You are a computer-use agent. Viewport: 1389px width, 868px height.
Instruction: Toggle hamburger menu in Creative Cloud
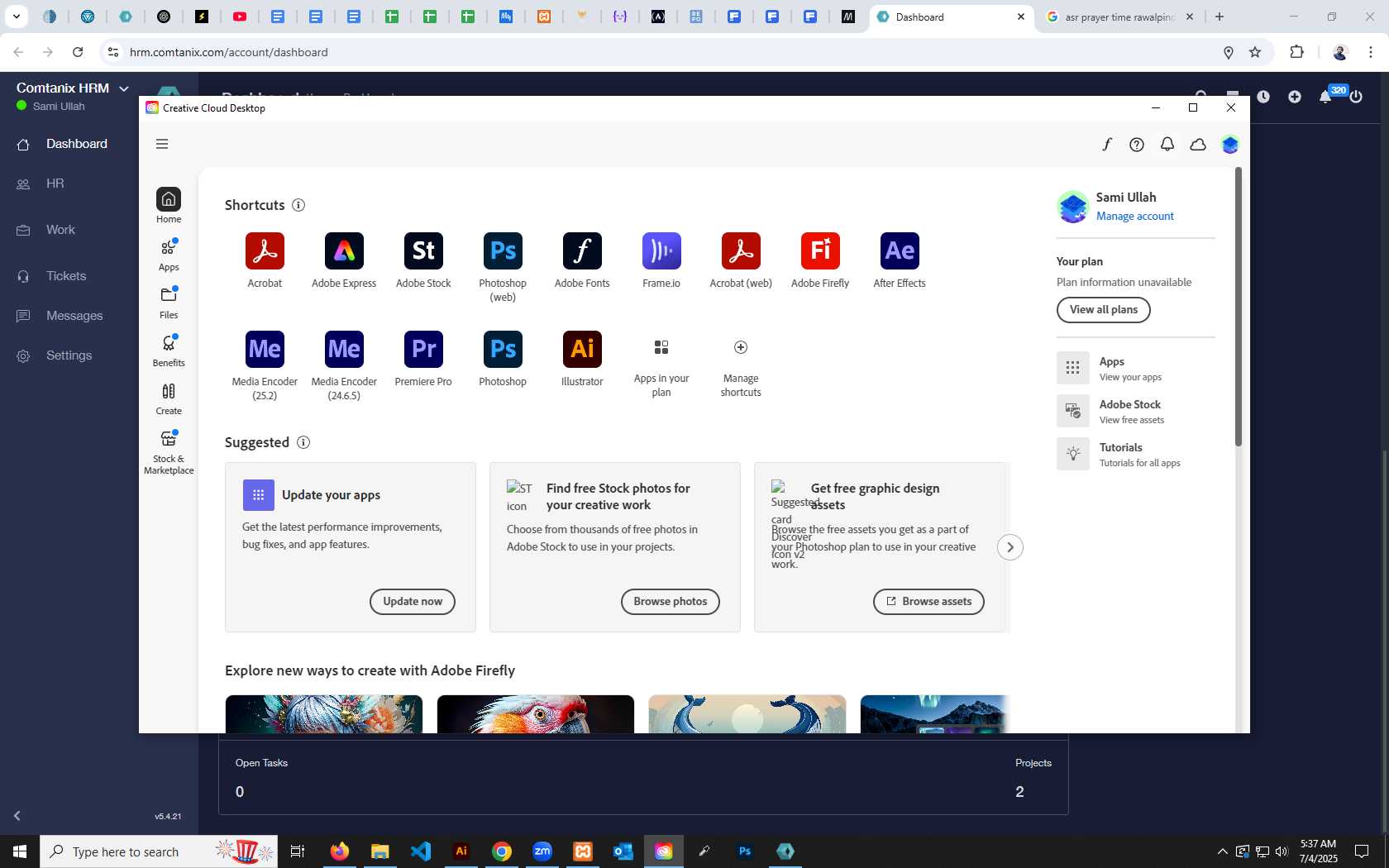(162, 144)
